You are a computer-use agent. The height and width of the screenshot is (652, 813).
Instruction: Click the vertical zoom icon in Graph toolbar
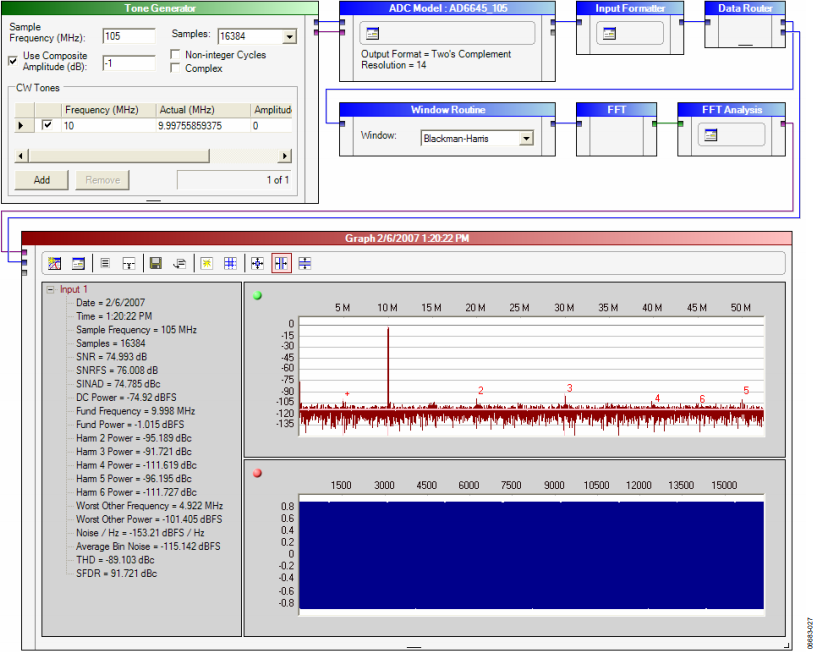pos(305,263)
